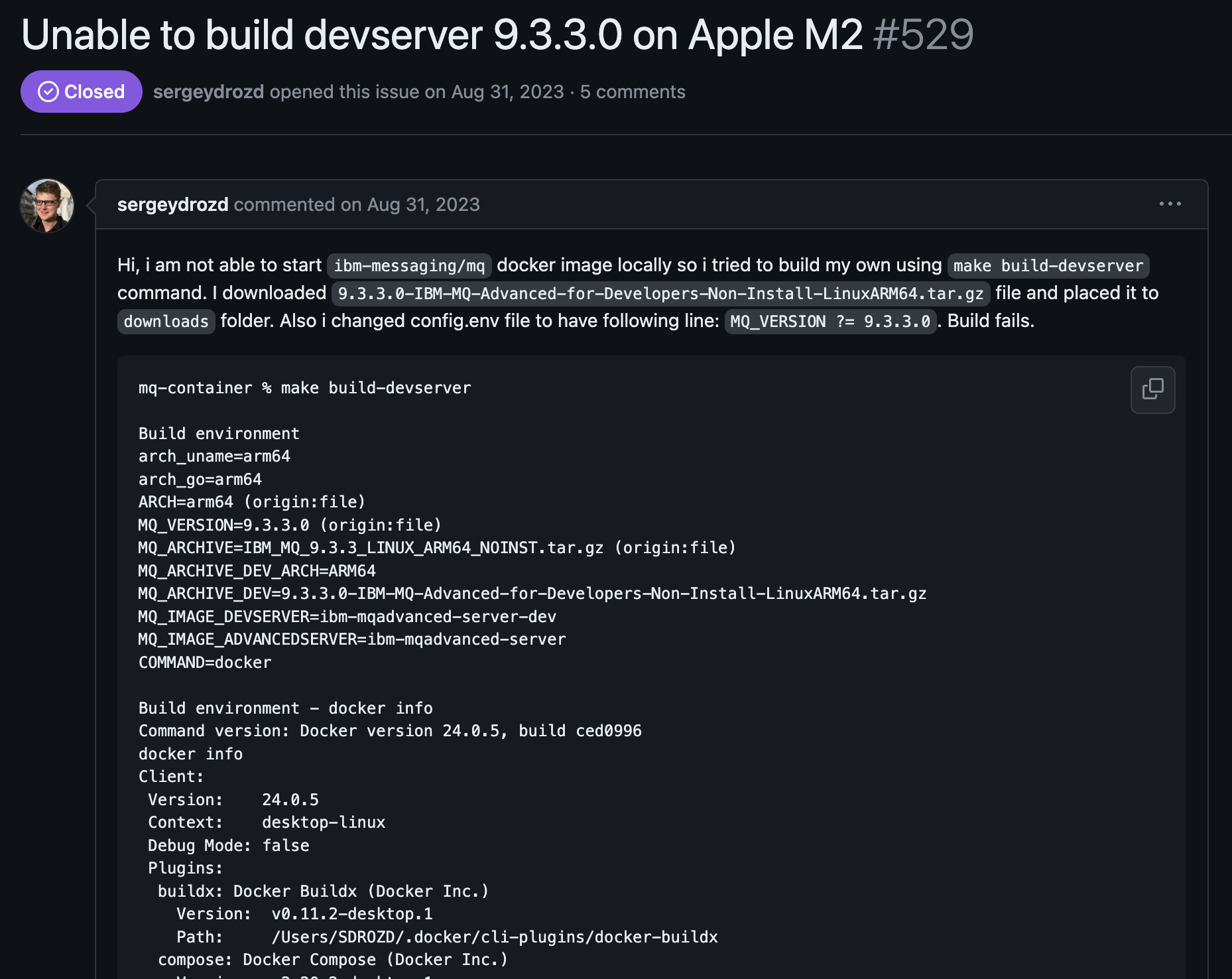Click the 'Version: v0.11.2-desktop.1' line
Screen dimensions: 1232x979
[x=304, y=914]
